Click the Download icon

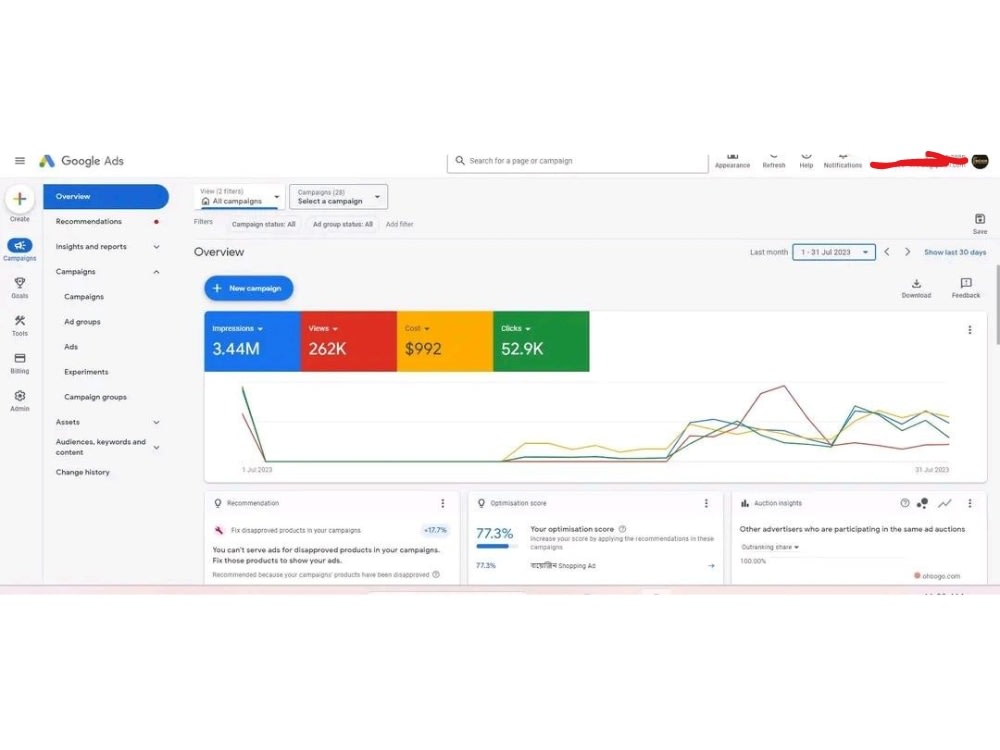[916, 283]
